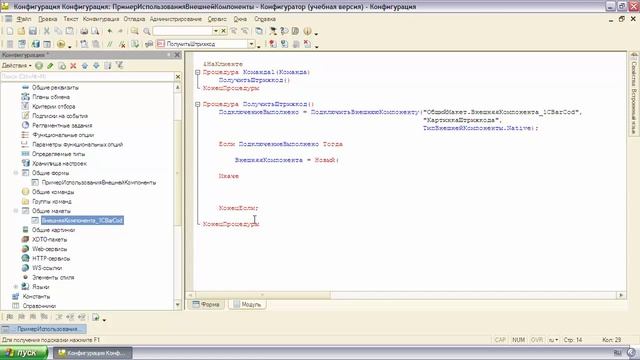Close the Configuration panel
Screen dimensions: 640x360
click(178, 55)
